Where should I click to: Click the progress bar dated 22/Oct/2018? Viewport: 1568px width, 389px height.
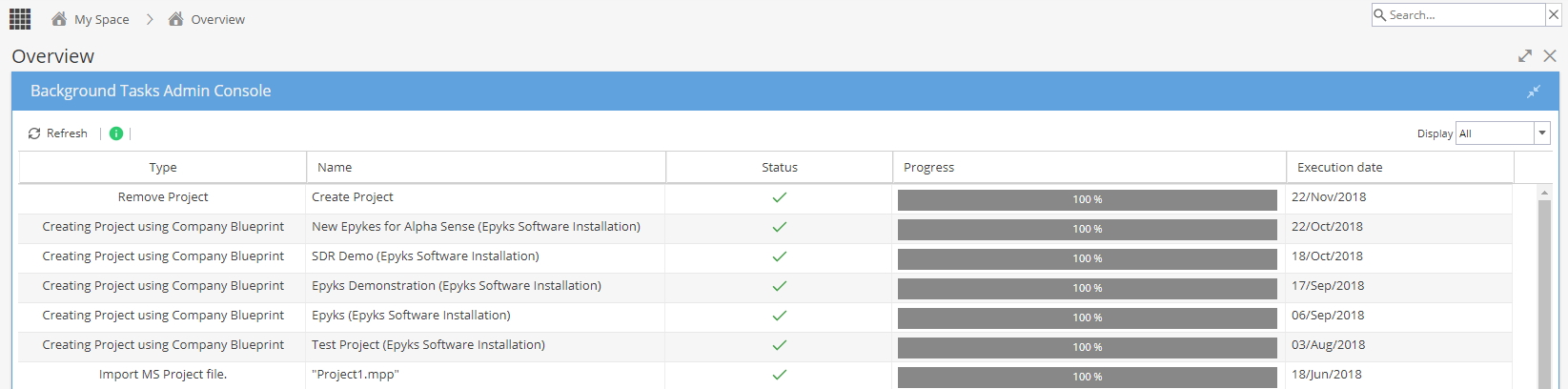click(x=1088, y=229)
